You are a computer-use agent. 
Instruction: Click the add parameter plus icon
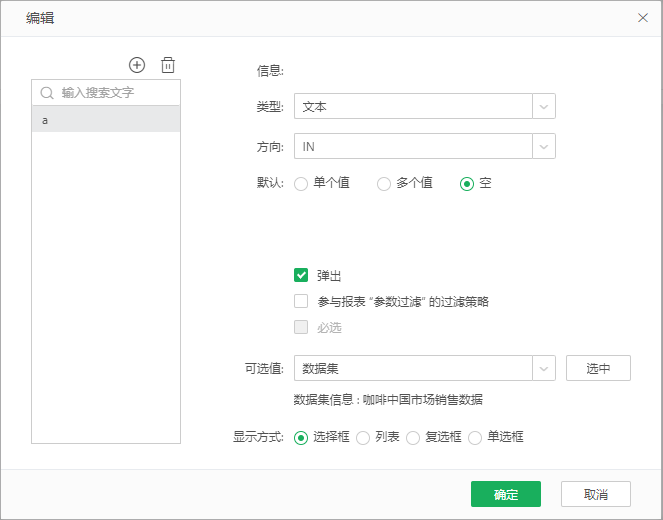pos(137,65)
